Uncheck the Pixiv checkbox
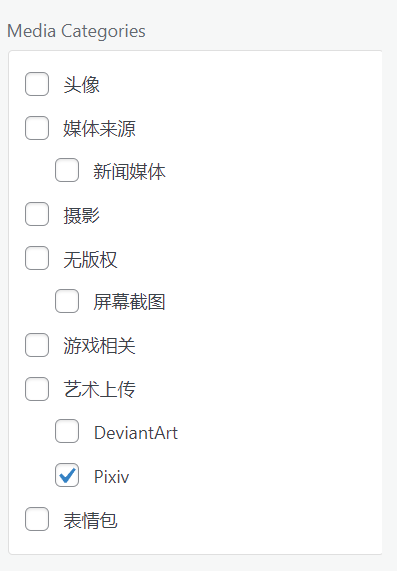 click(x=67, y=475)
